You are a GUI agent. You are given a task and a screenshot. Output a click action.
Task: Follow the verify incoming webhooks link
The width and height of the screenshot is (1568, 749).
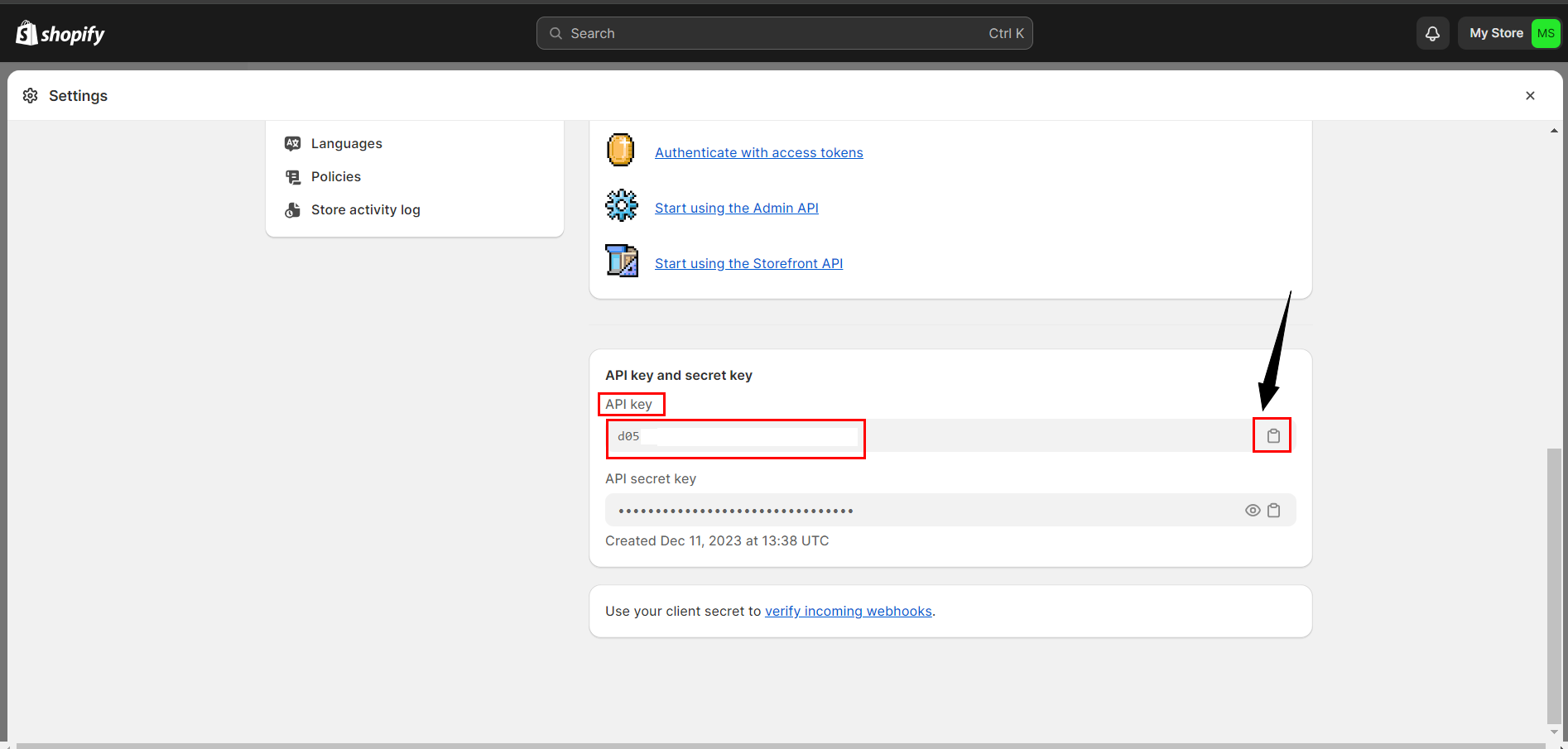coord(848,612)
